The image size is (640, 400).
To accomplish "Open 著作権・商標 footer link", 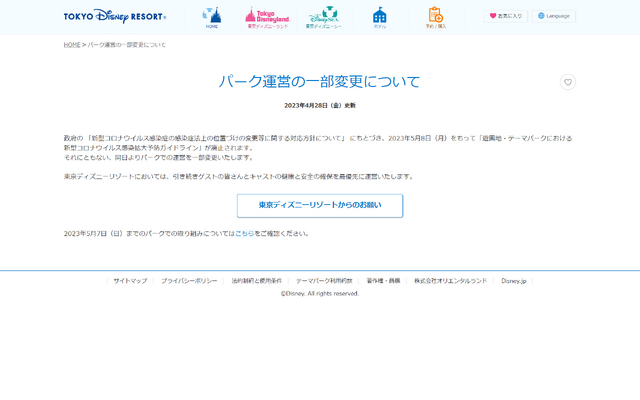I will coord(383,281).
